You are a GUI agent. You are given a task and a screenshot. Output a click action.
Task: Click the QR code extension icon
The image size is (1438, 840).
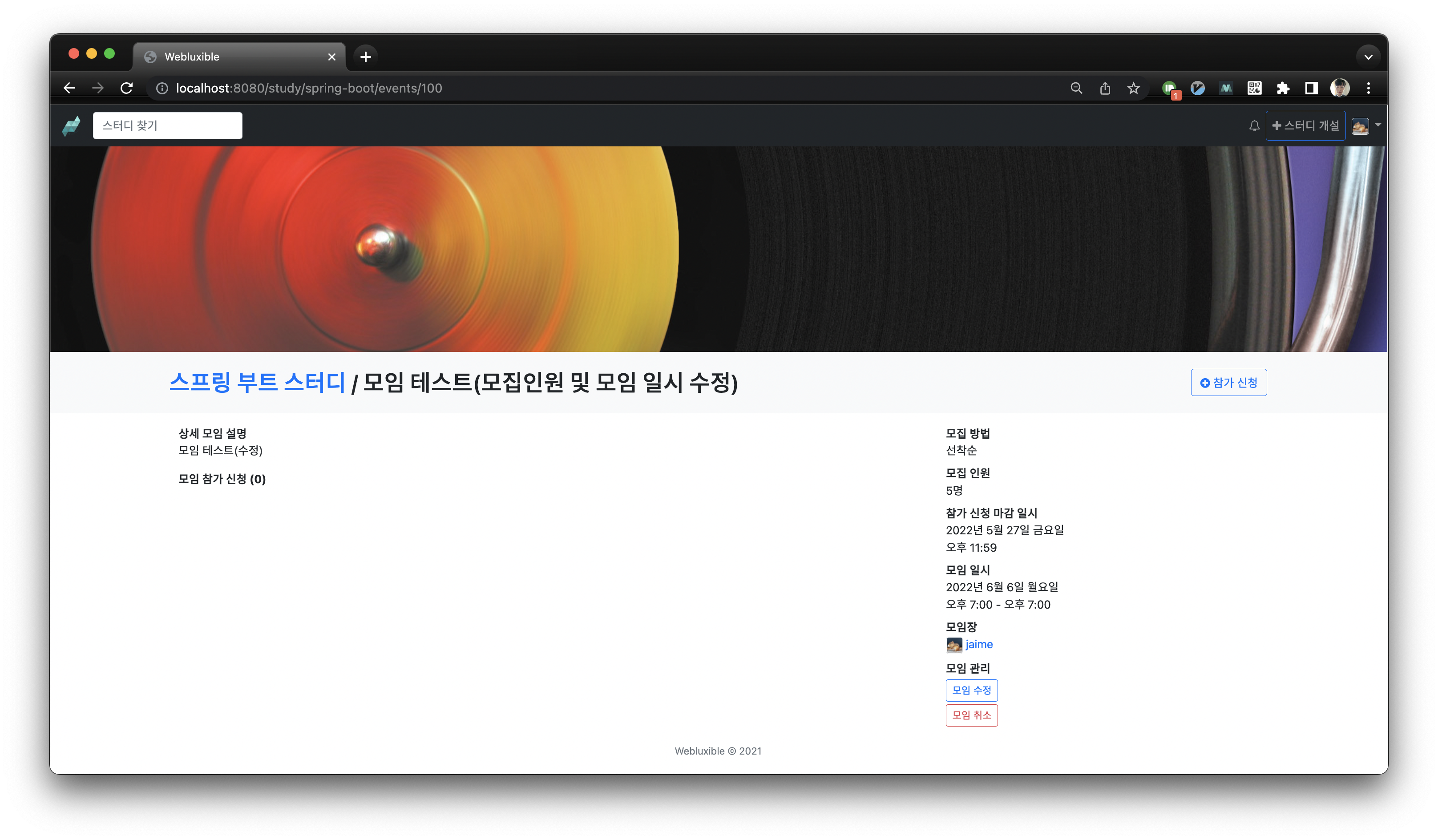coord(1254,88)
